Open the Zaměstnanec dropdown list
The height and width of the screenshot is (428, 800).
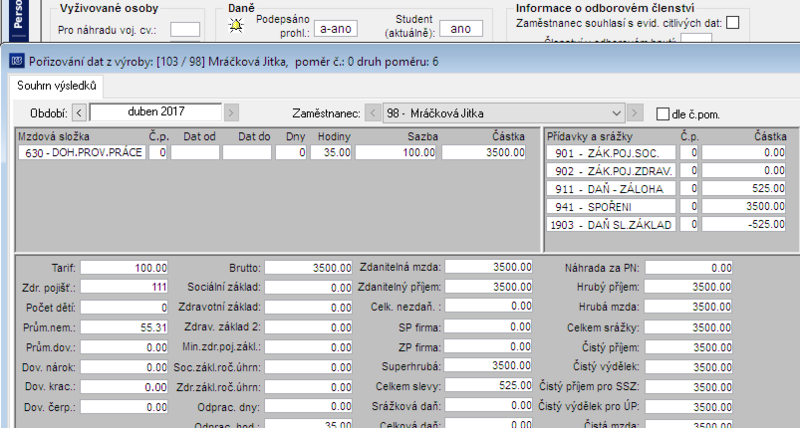616,113
